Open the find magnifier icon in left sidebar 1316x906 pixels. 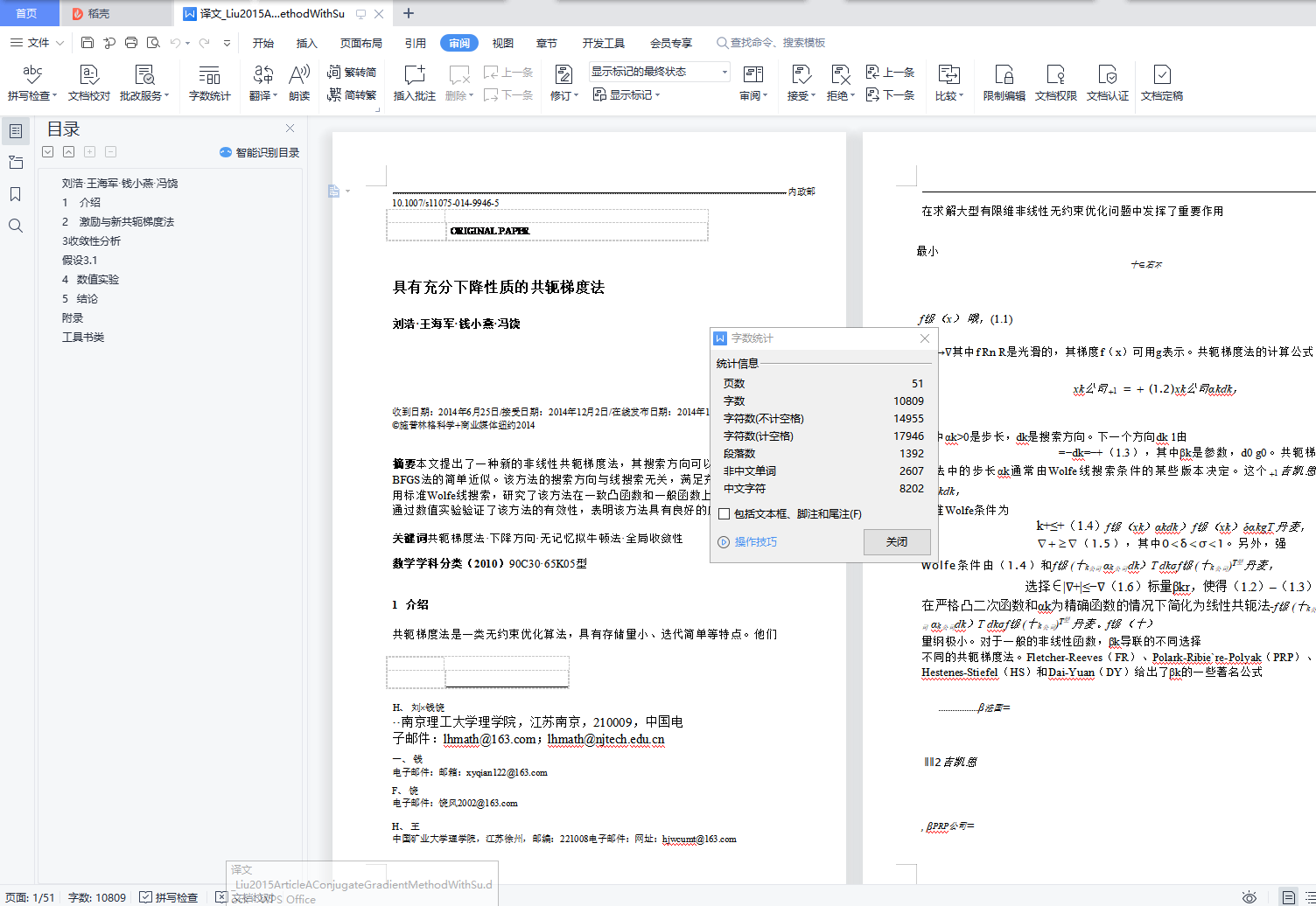tap(16, 226)
